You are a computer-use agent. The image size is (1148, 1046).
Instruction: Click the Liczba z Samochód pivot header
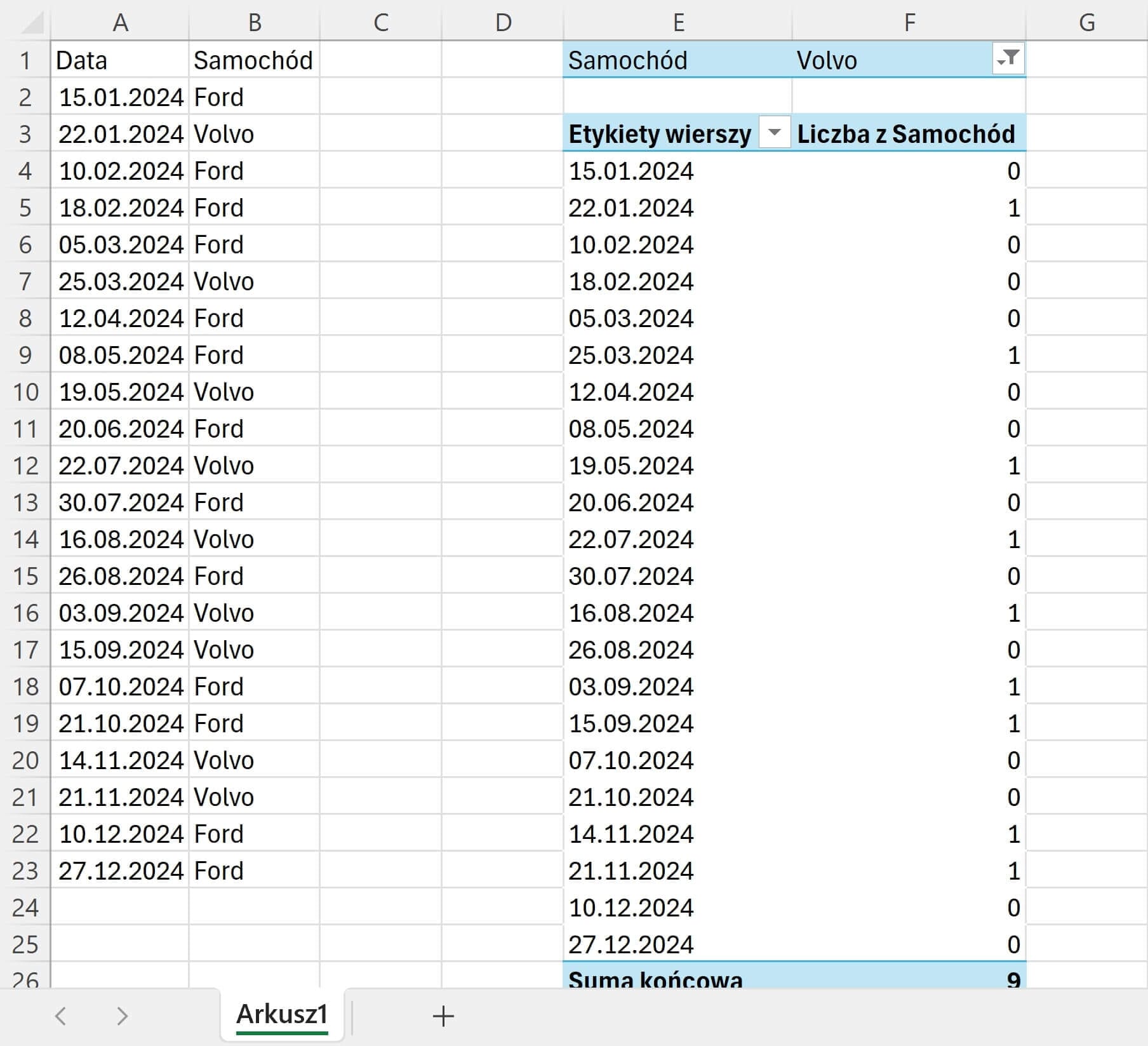(x=906, y=134)
